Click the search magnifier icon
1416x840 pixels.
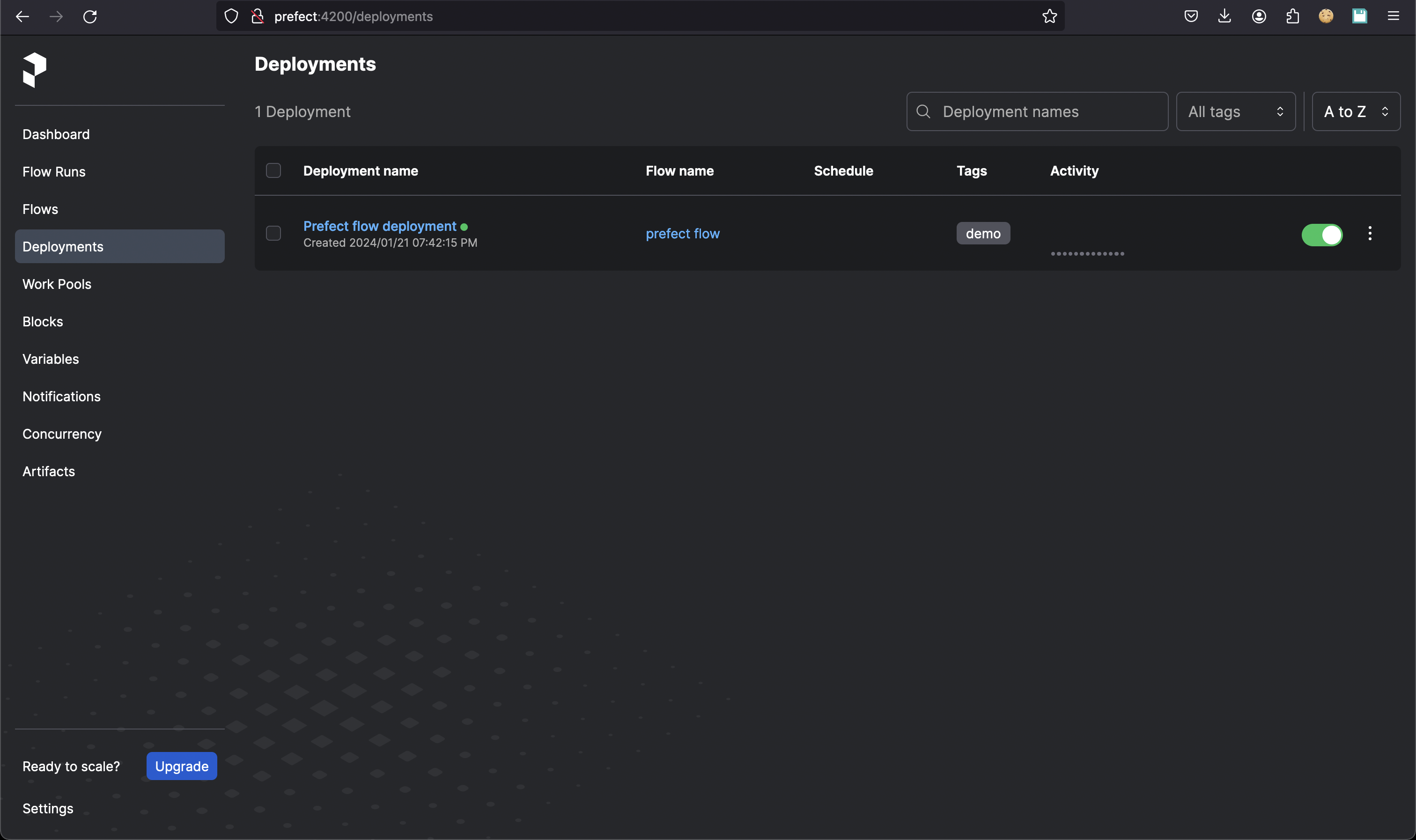(923, 111)
